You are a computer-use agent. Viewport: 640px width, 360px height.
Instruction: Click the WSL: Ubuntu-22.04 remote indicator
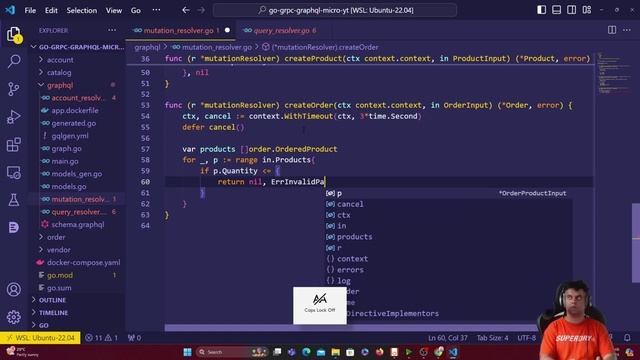tap(40, 338)
